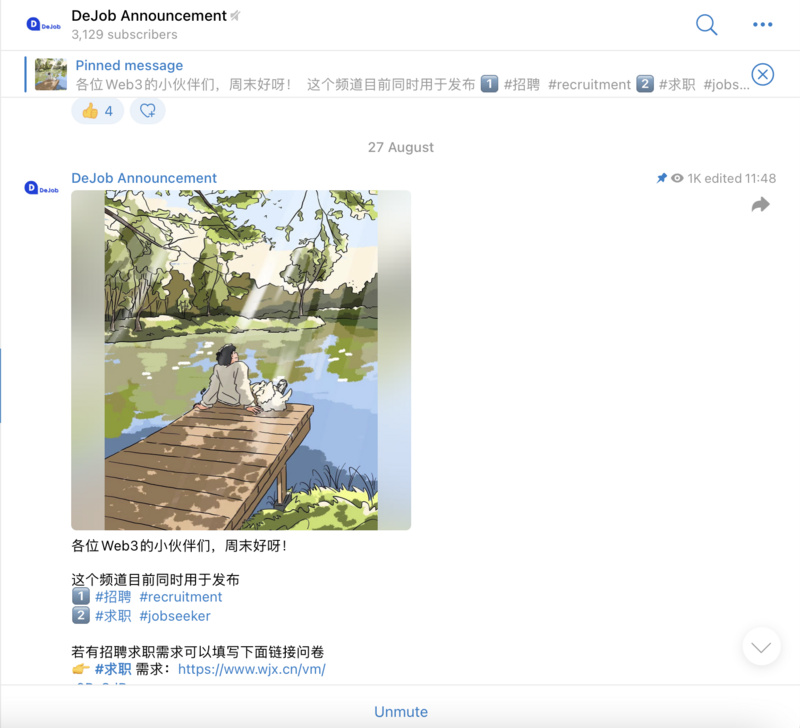
Task: Dismiss the pinned message with the X
Action: [x=763, y=74]
